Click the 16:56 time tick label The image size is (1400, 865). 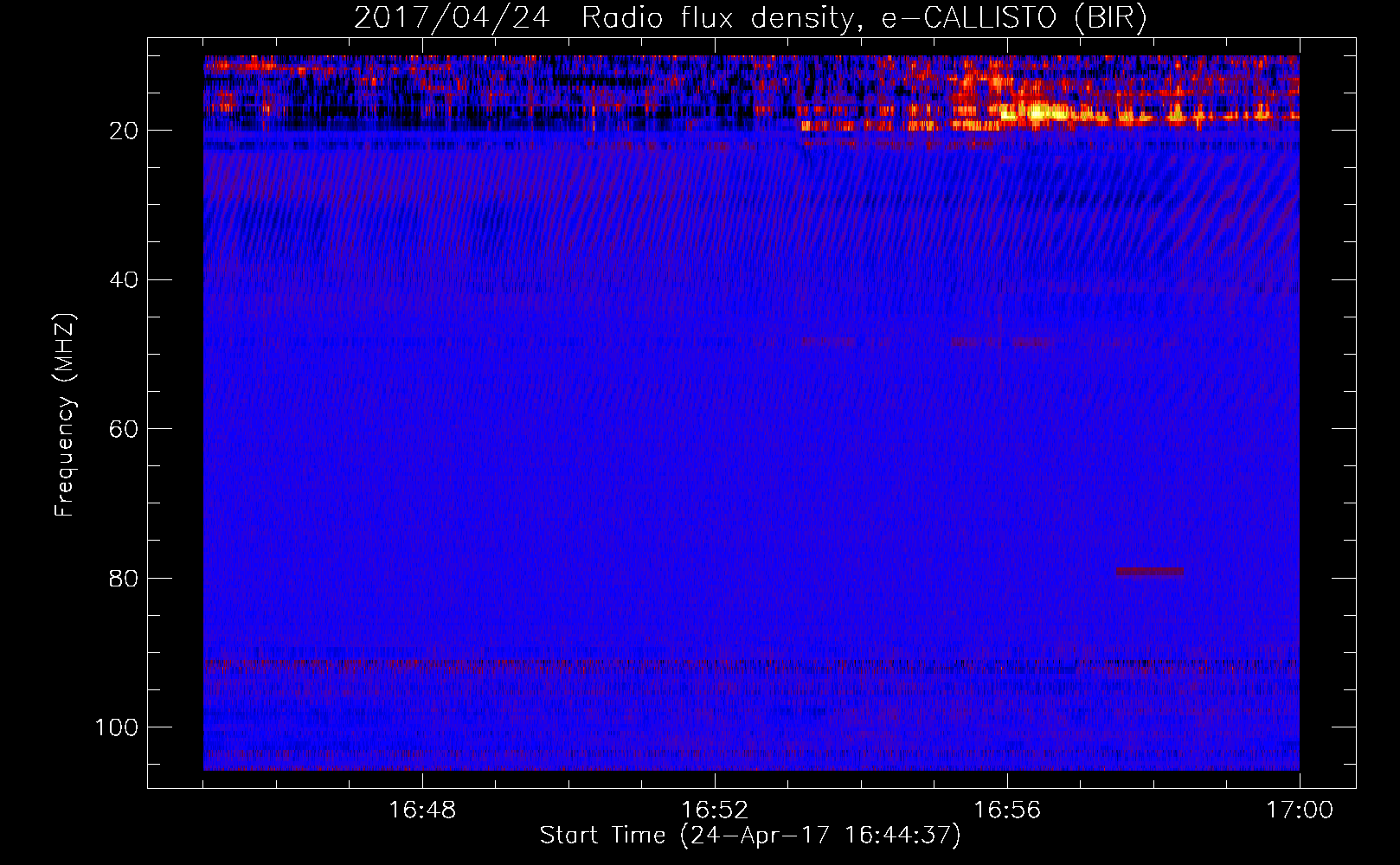(x=1007, y=810)
